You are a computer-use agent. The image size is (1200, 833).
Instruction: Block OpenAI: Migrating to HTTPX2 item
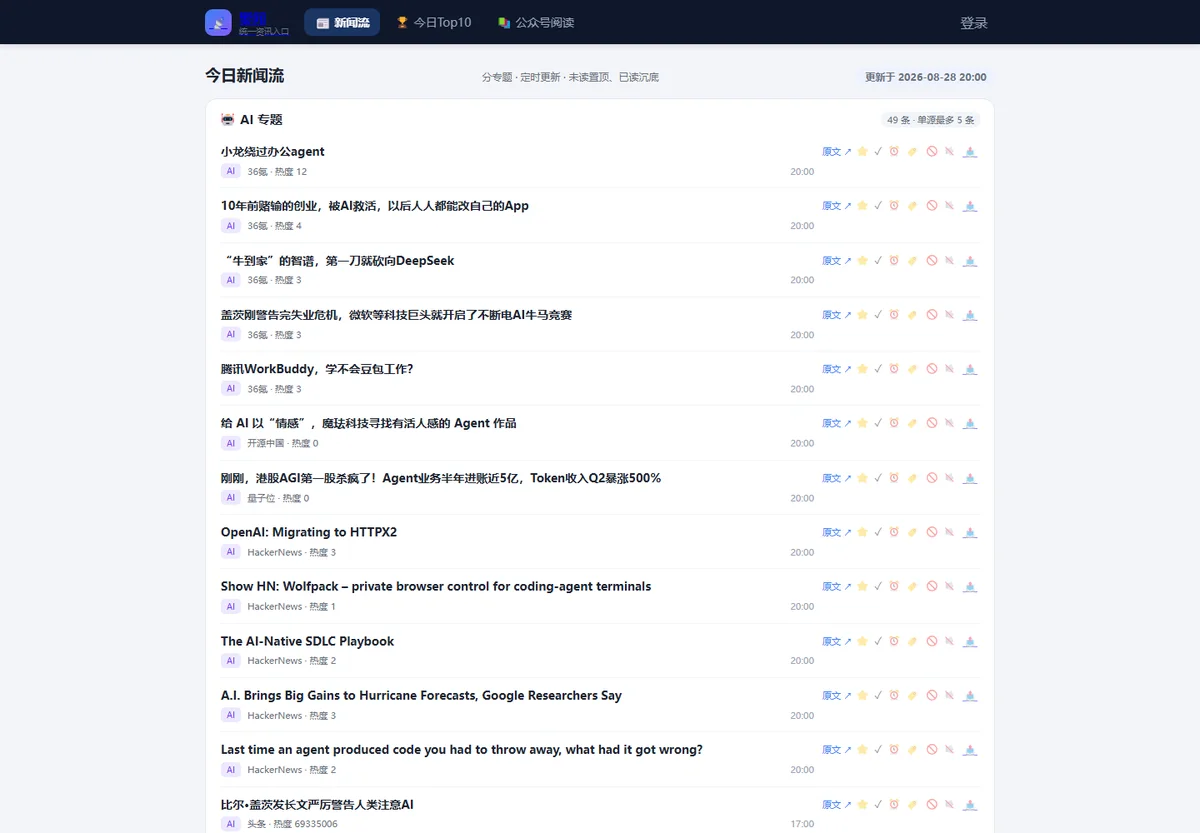click(x=931, y=532)
